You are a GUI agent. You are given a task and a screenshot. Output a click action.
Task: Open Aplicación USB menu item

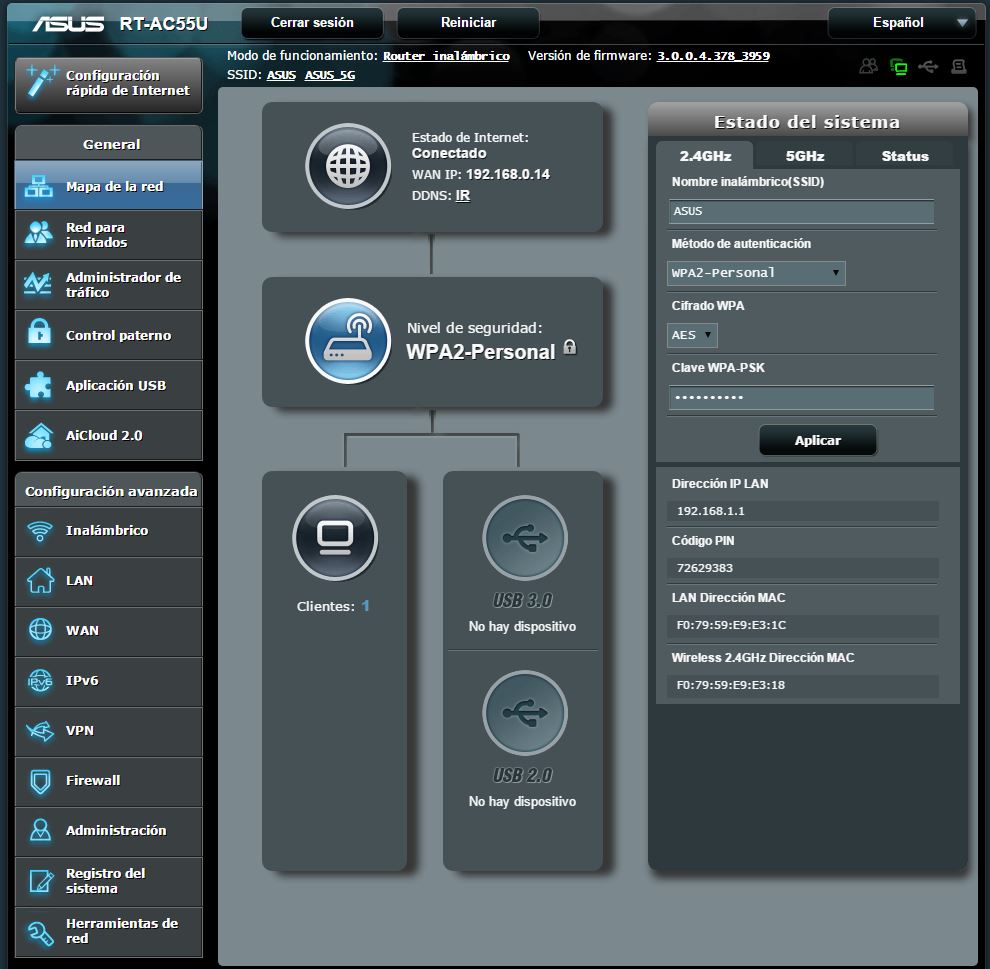109,385
